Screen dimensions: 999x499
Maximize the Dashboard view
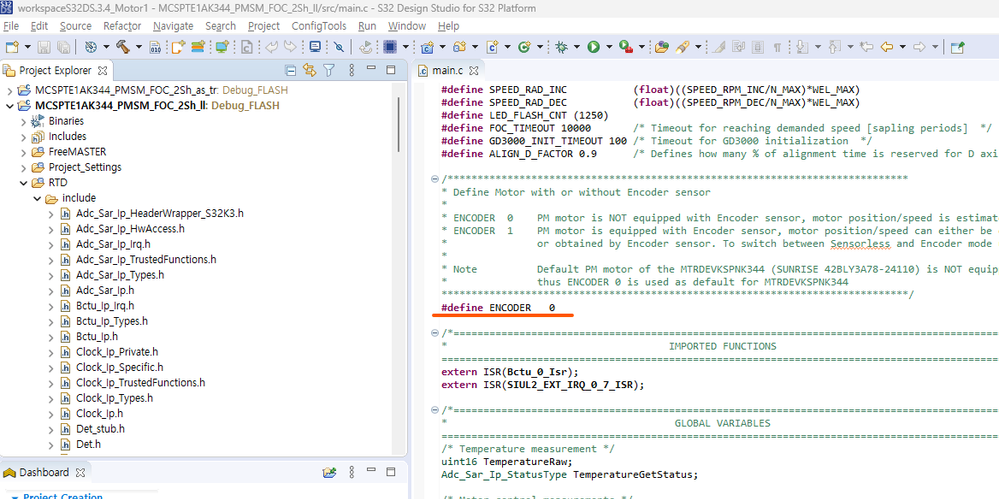(391, 472)
